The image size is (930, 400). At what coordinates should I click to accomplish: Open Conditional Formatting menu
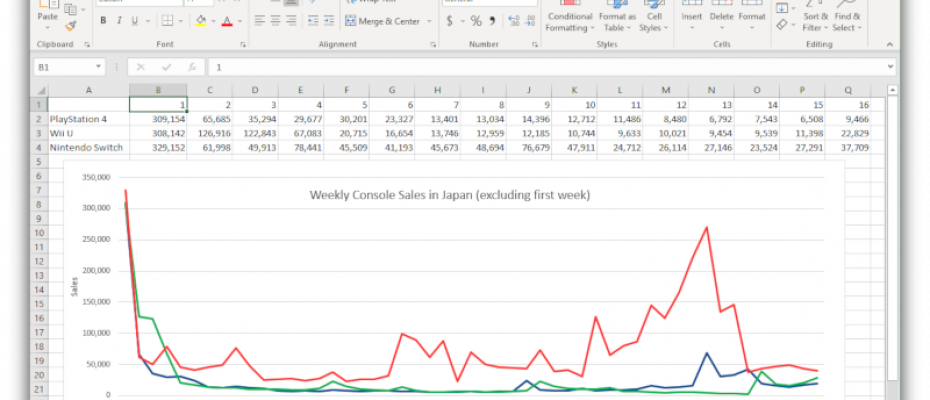[x=569, y=17]
